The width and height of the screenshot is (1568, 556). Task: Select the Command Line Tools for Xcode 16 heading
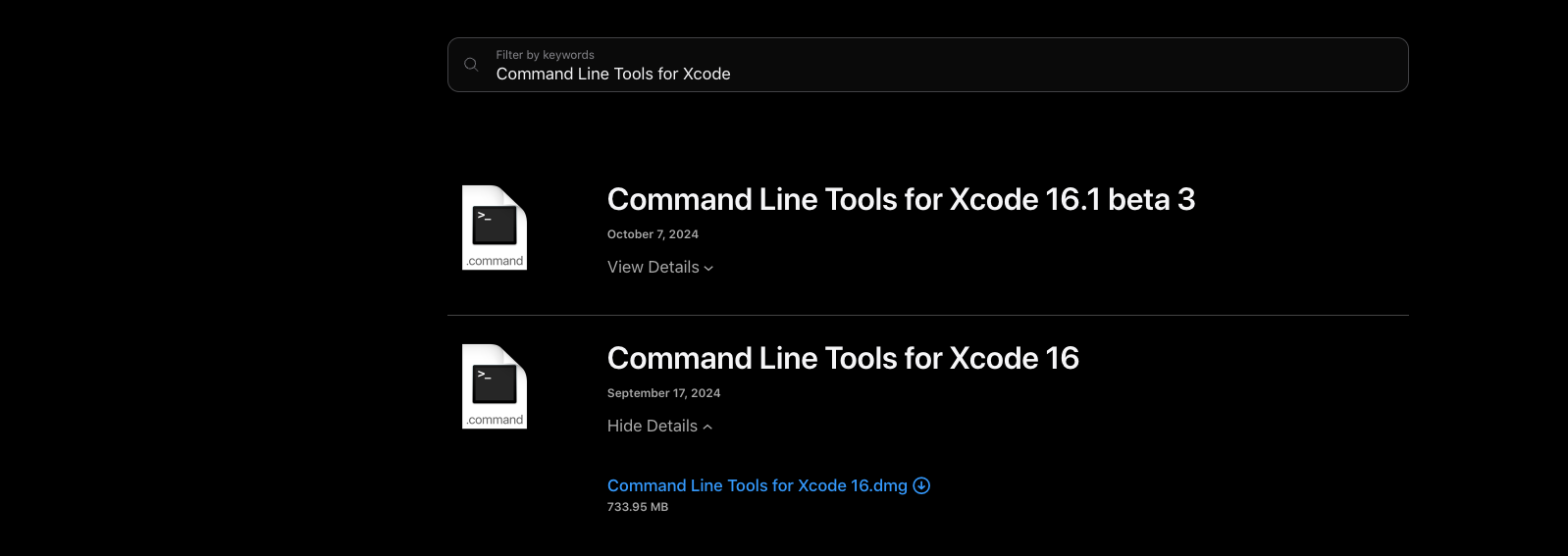[x=843, y=359]
